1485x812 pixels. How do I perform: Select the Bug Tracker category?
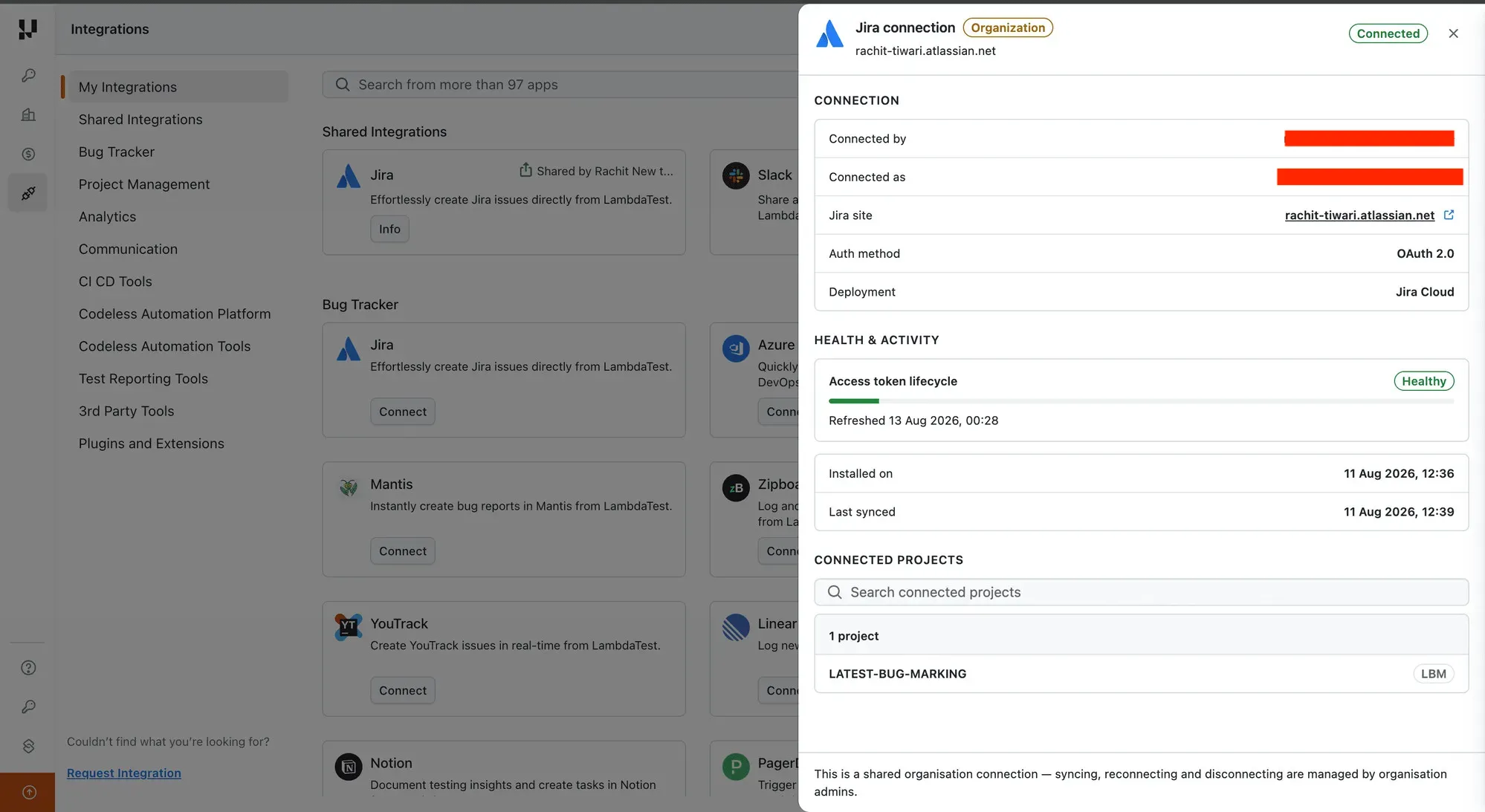(117, 152)
